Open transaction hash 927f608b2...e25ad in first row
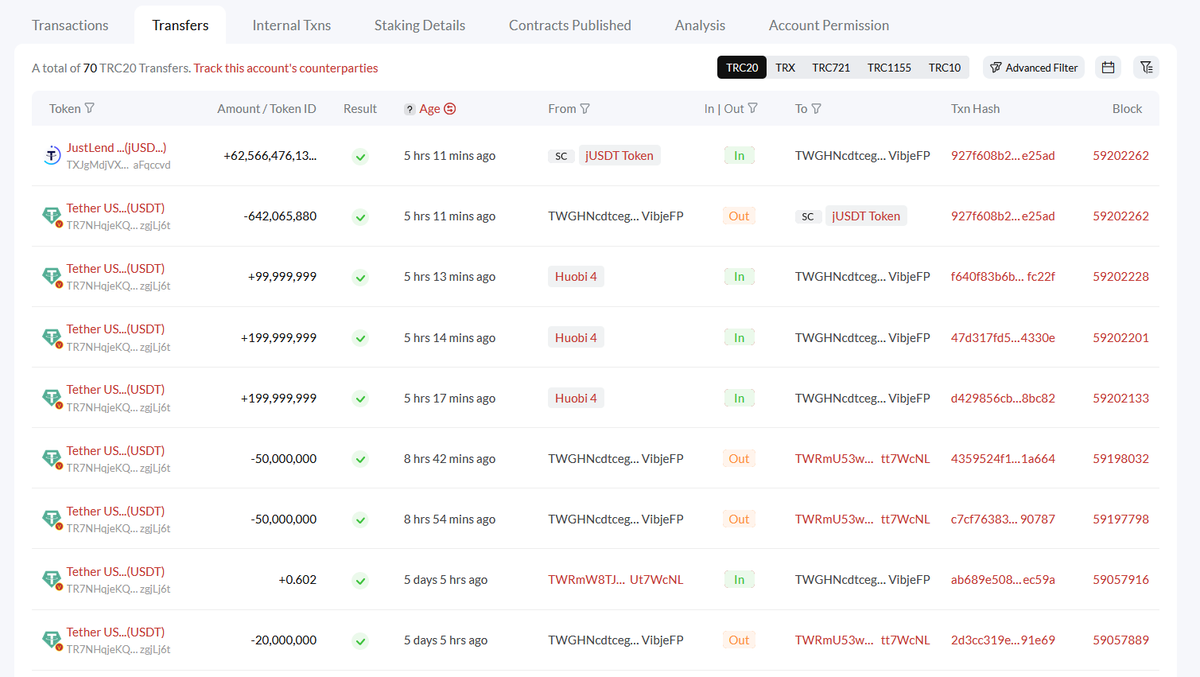 1003,156
